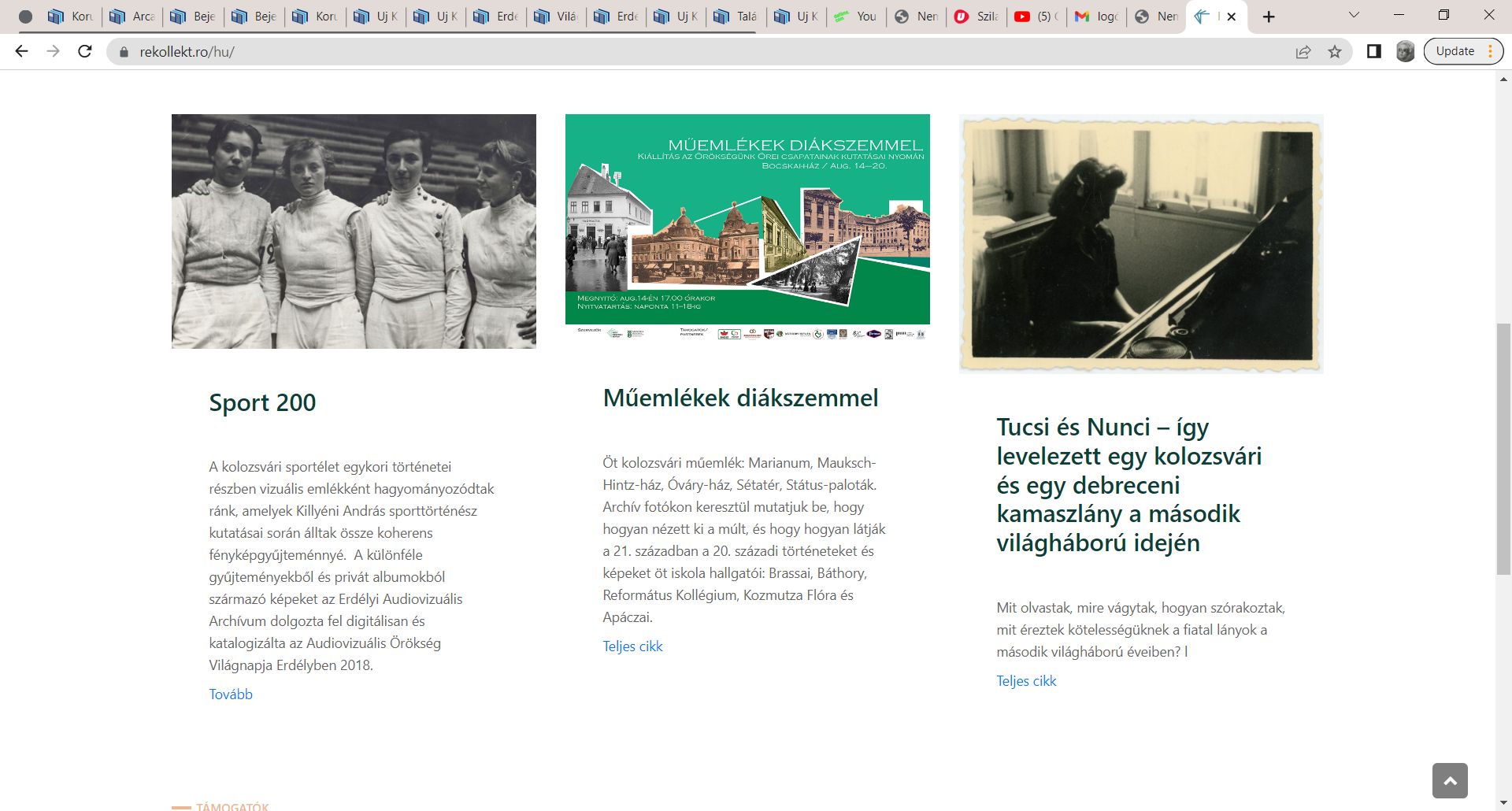Open the browser side panel

pyautogui.click(x=1374, y=51)
